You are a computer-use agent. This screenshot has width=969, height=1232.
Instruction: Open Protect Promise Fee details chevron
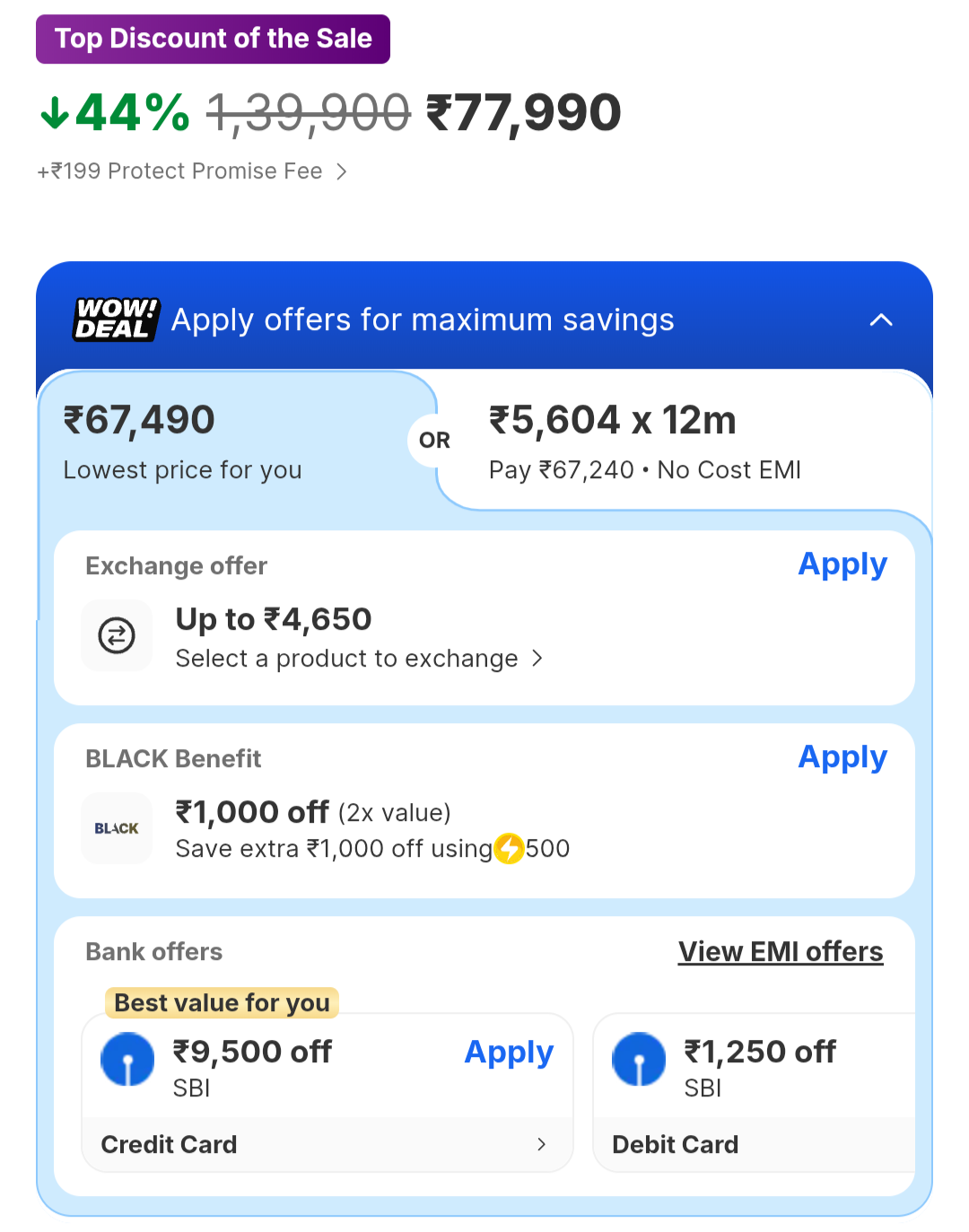pyautogui.click(x=342, y=171)
